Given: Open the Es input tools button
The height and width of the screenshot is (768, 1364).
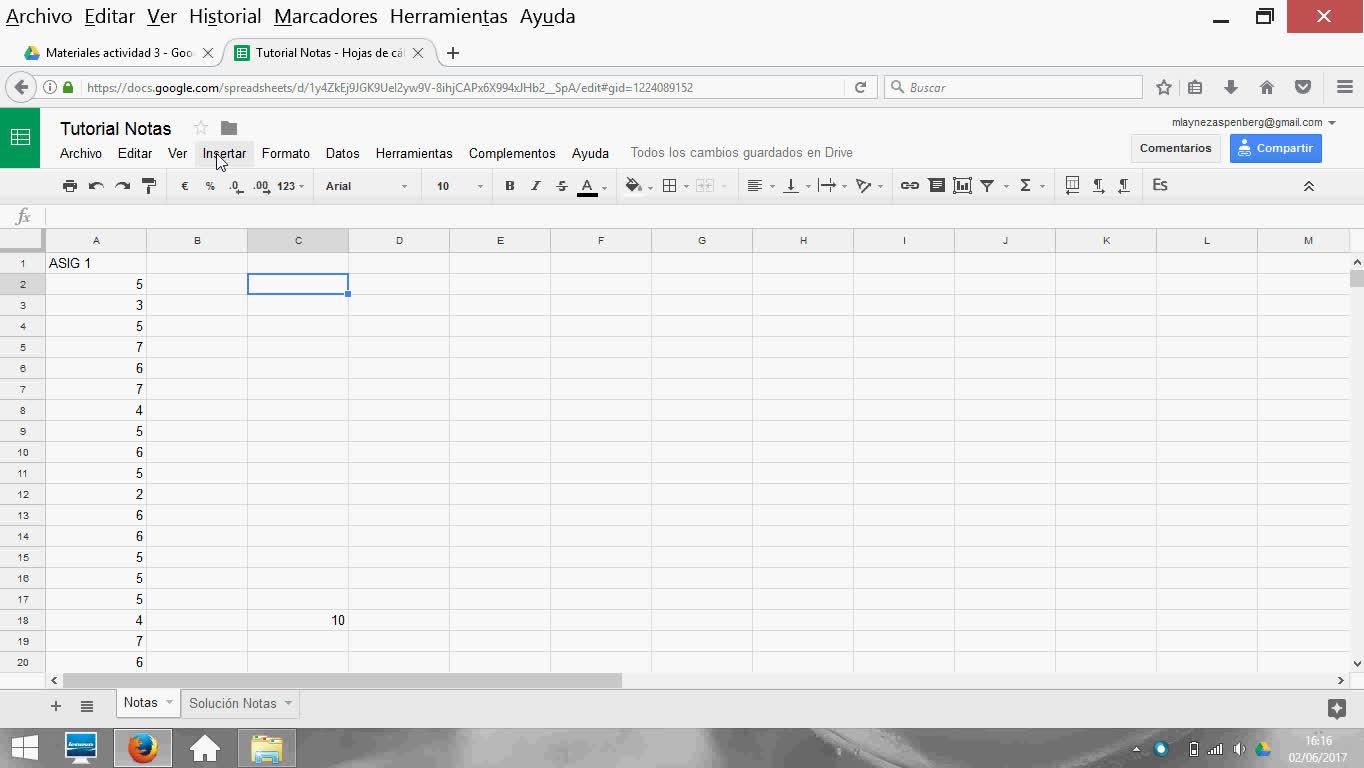Looking at the screenshot, I should click(x=1160, y=185).
